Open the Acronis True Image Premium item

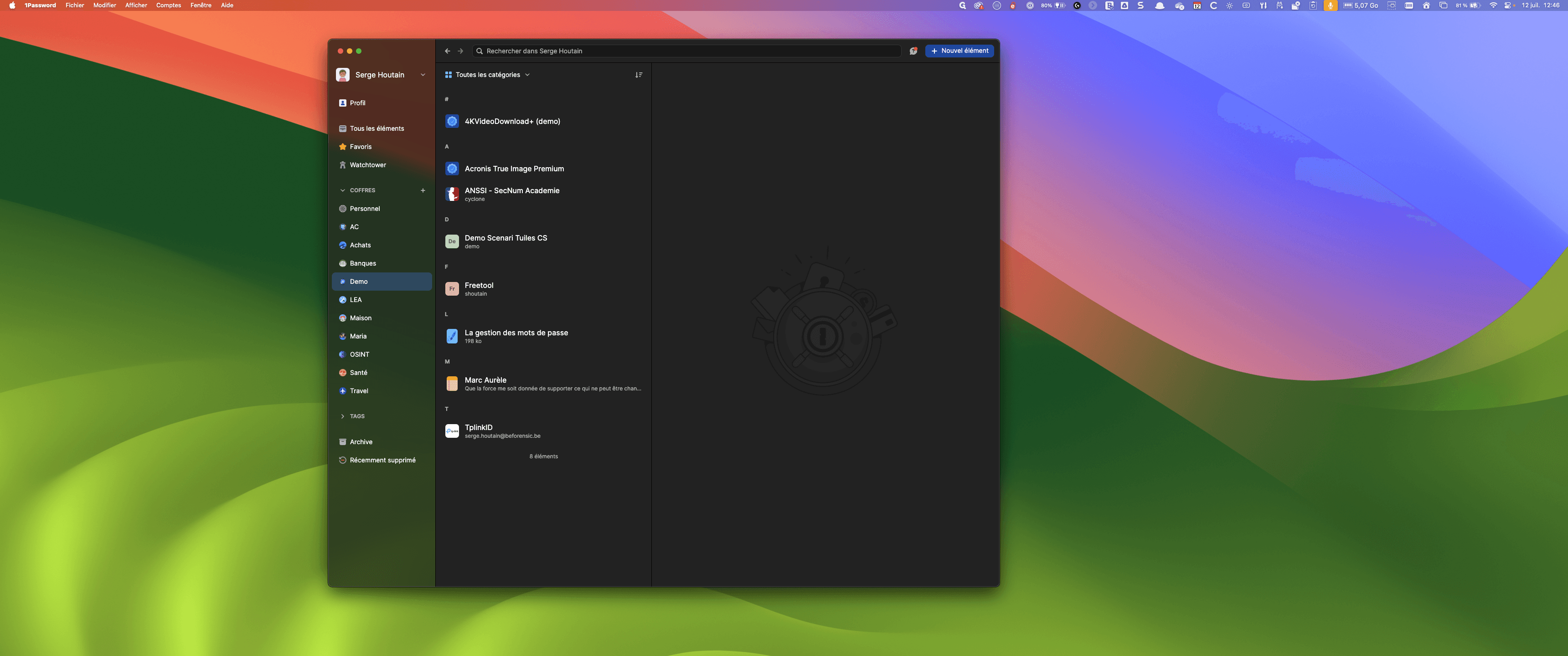[543, 169]
